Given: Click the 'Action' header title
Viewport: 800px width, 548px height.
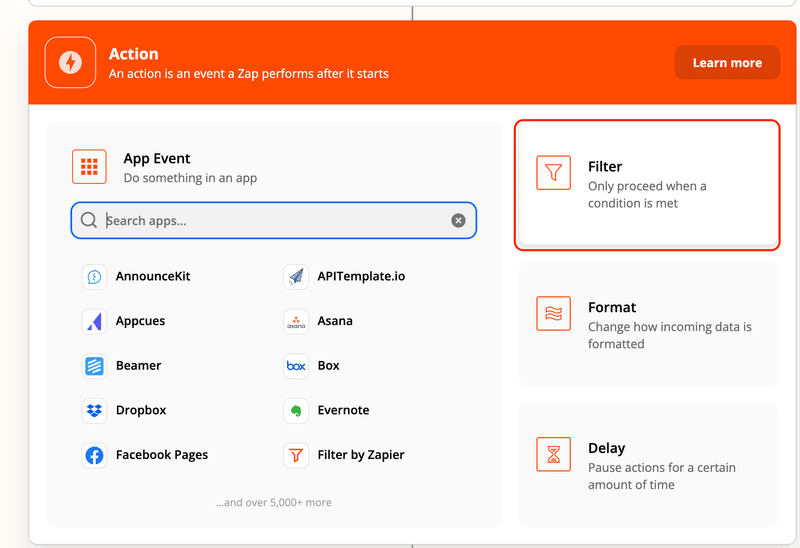Looking at the screenshot, I should click(134, 54).
